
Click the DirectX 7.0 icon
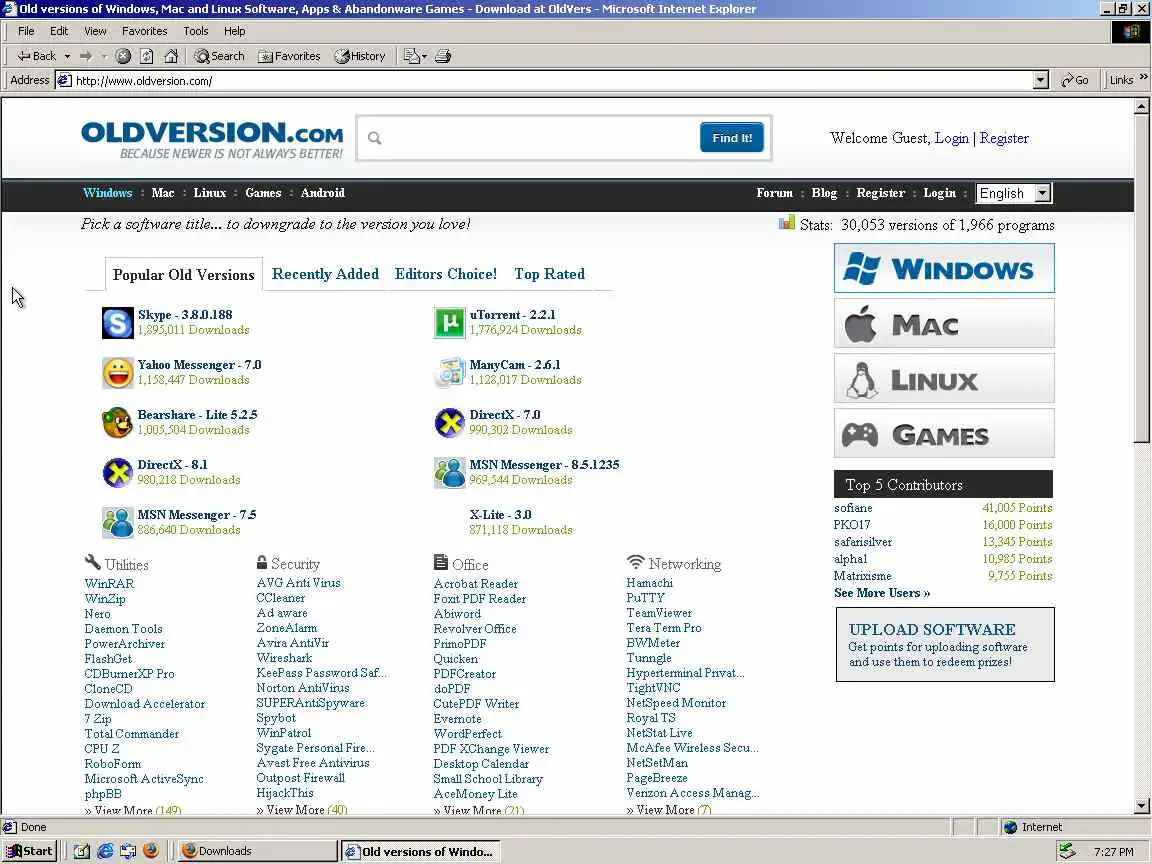(450, 423)
